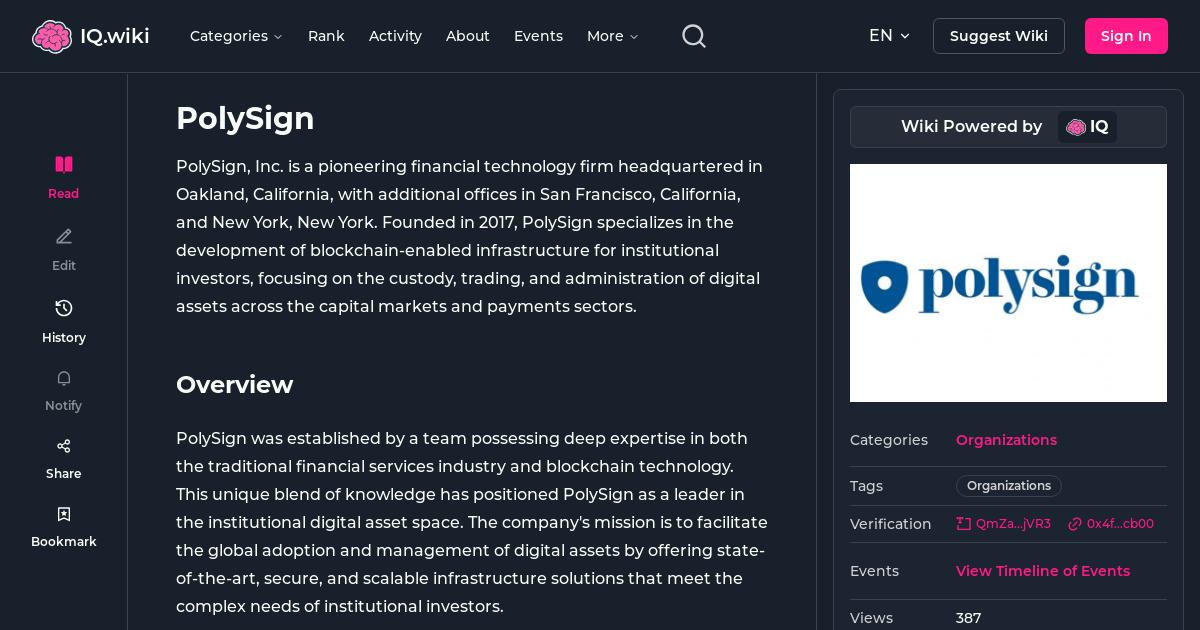Screen dimensions: 1200x630
Task: Open the Rank menu item
Action: [326, 36]
